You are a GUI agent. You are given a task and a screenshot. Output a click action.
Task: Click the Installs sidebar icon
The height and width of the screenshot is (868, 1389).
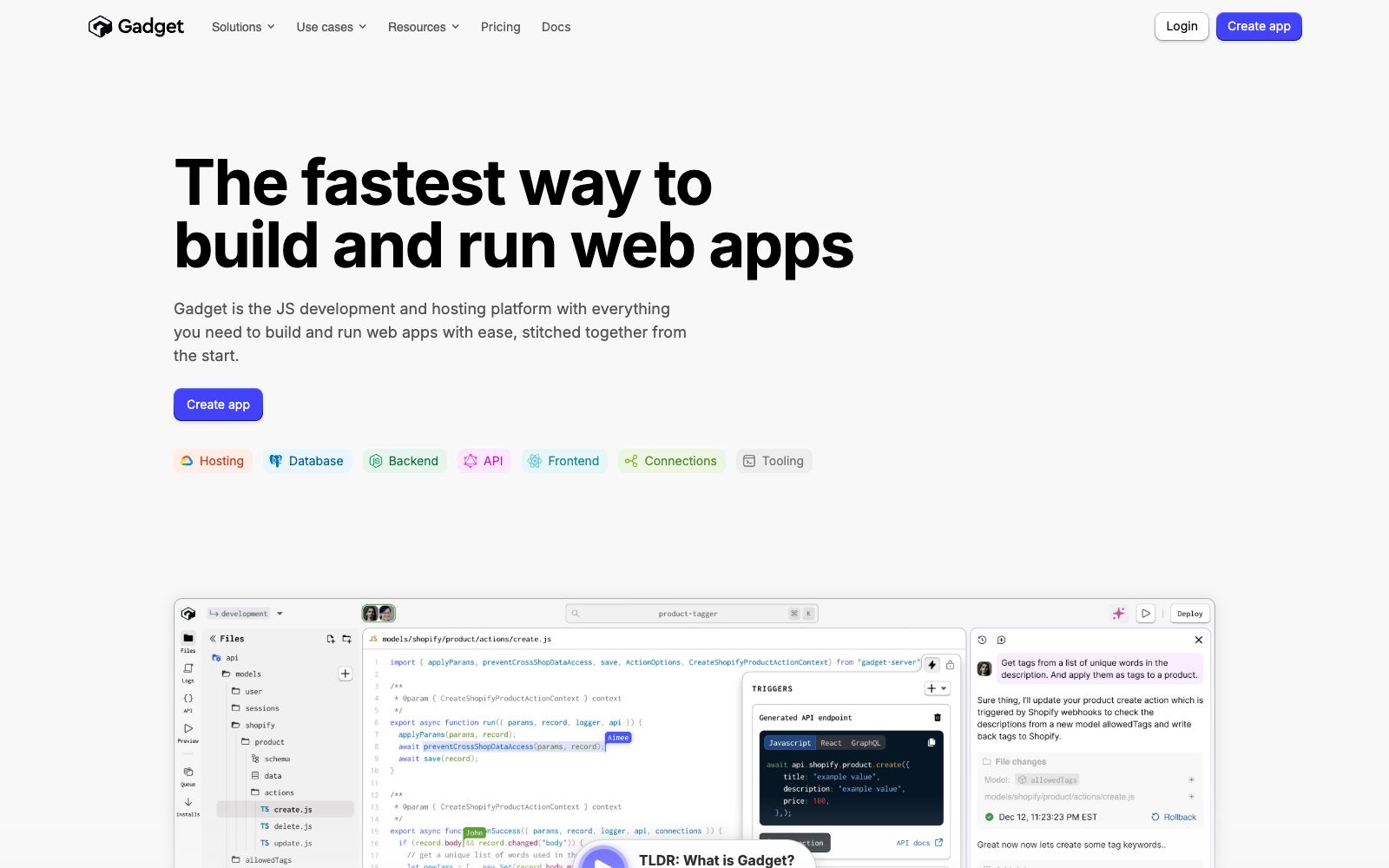188,806
